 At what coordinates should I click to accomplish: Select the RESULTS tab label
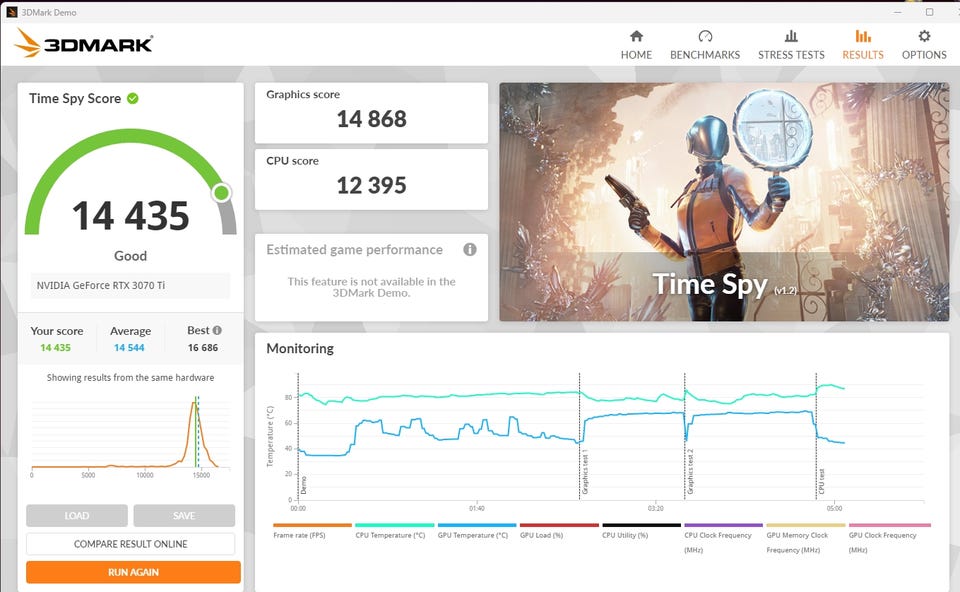(863, 54)
